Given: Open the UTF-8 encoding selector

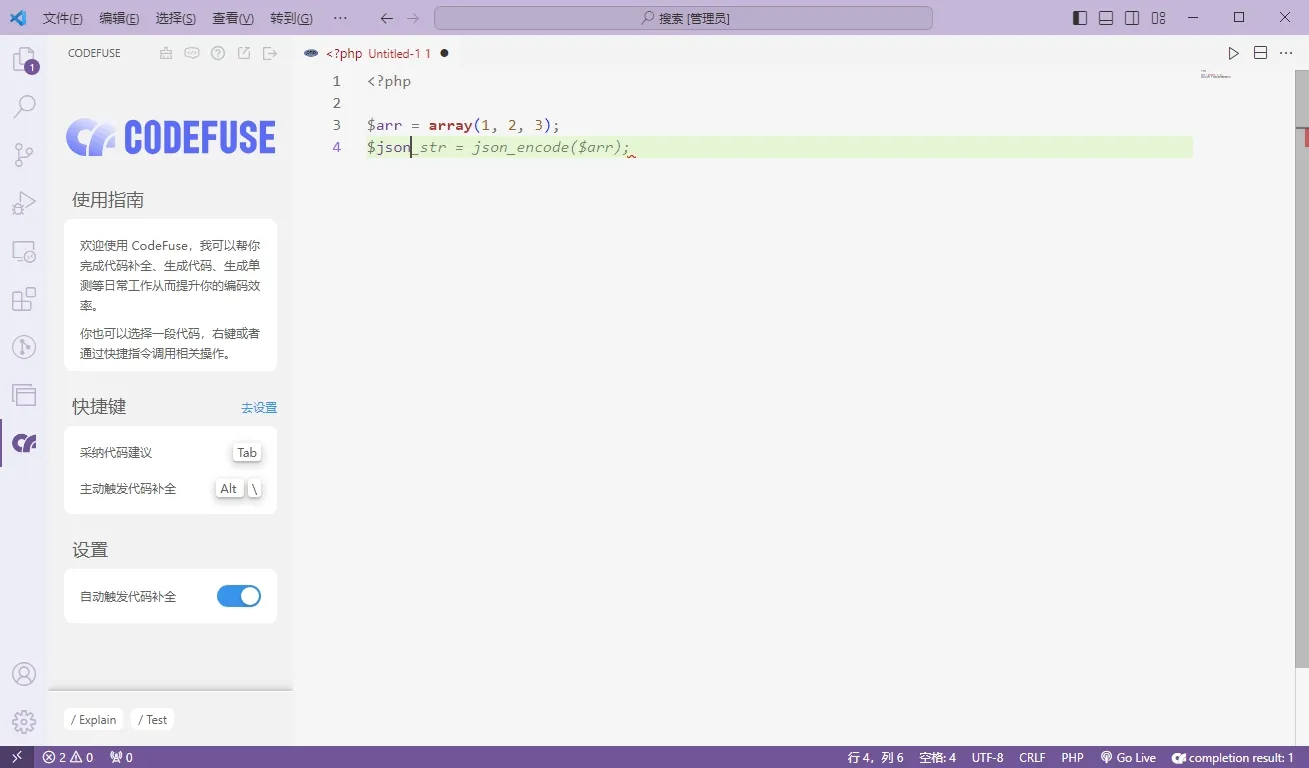Looking at the screenshot, I should click(x=987, y=757).
